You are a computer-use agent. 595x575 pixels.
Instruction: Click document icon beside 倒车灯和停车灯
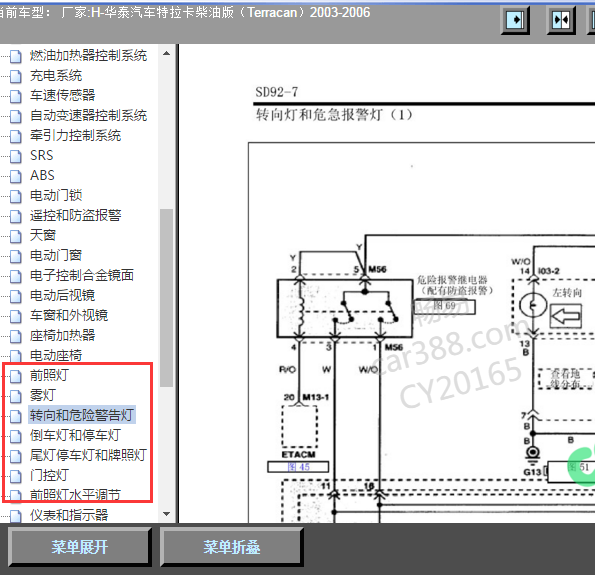pos(16,436)
